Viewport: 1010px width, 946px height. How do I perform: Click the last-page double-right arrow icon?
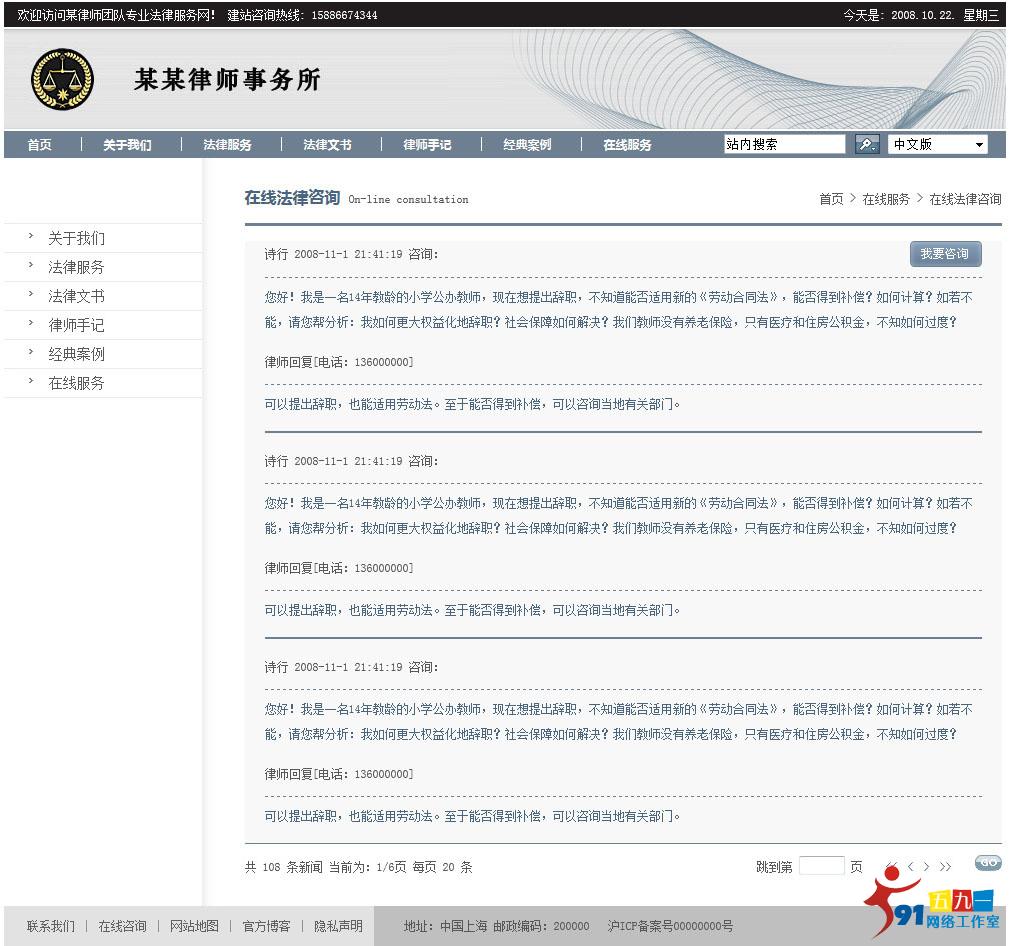point(945,865)
